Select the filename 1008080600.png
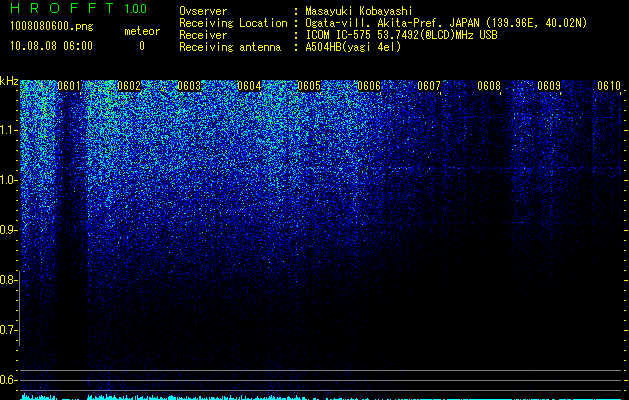Image resolution: width=629 pixels, height=400 pixels. 52,27
